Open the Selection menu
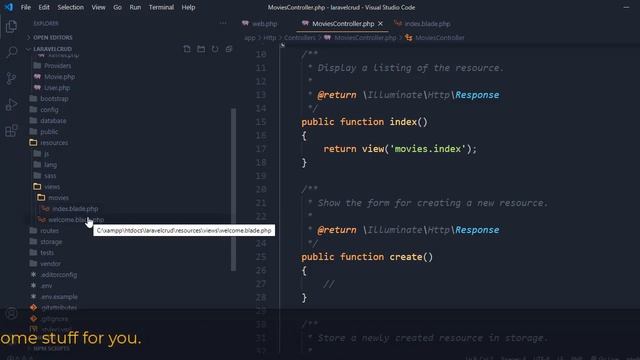 (x=71, y=7)
